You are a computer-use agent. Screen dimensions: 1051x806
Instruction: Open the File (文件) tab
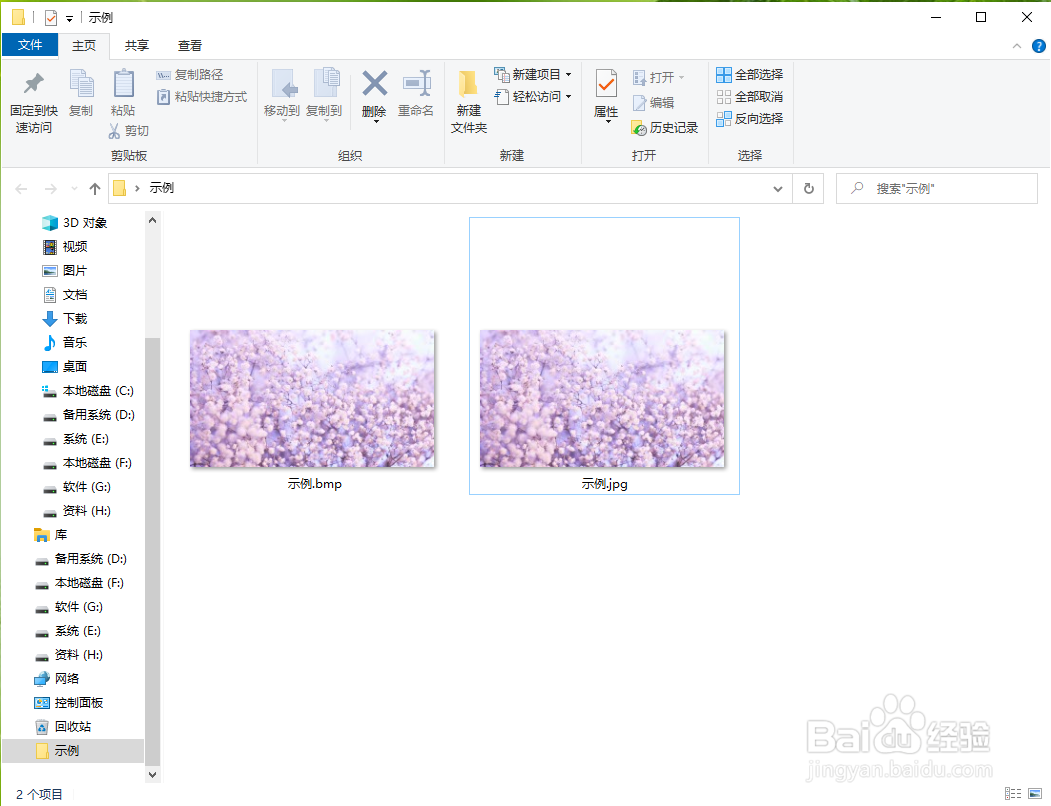[x=30, y=45]
